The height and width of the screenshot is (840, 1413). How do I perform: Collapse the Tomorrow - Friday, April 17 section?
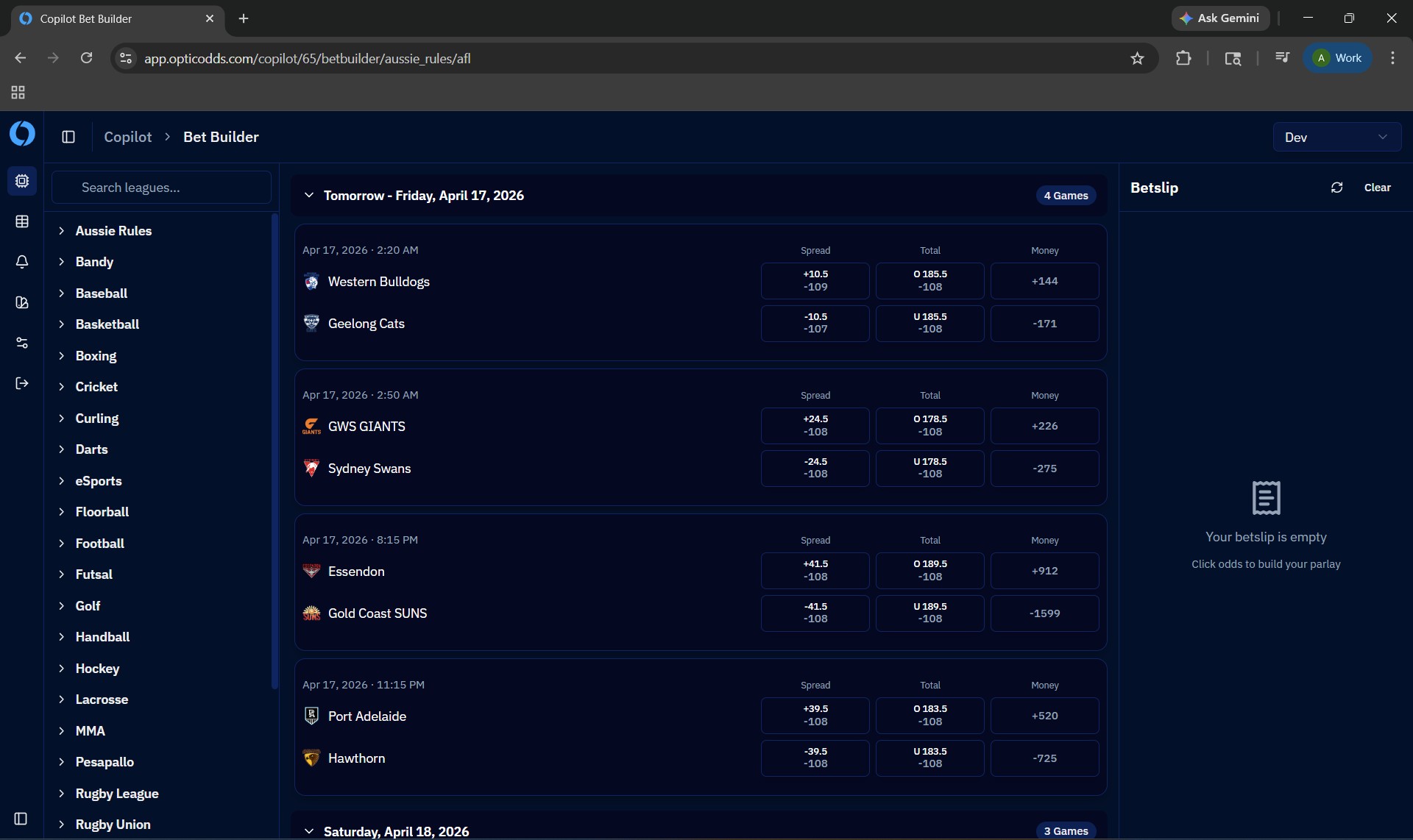pos(309,196)
